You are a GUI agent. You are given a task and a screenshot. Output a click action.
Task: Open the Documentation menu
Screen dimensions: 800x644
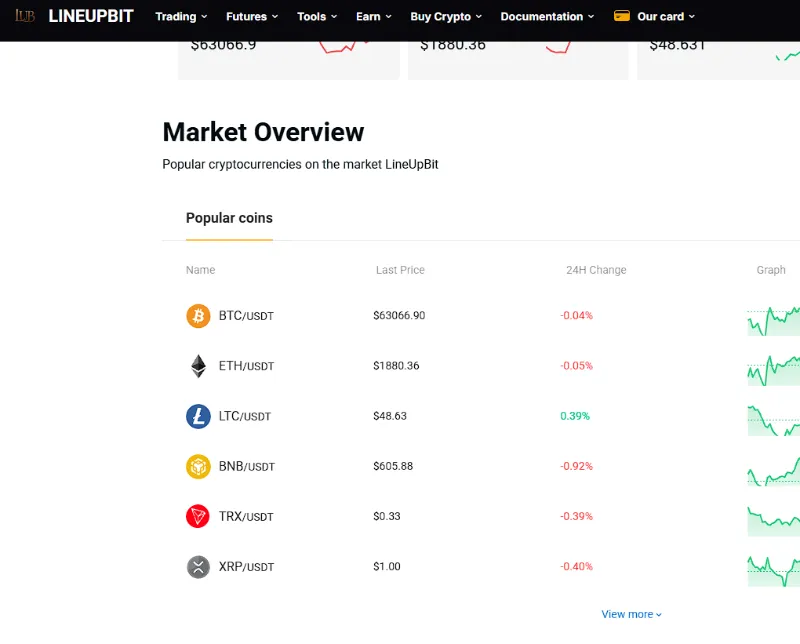click(547, 16)
